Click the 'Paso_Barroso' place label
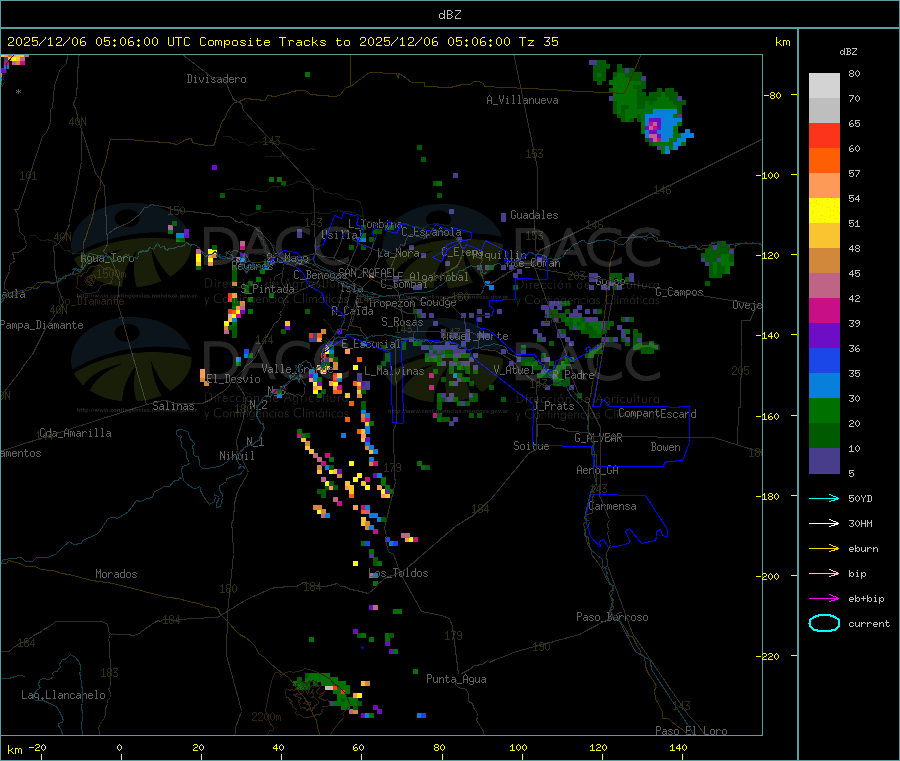 [x=612, y=617]
